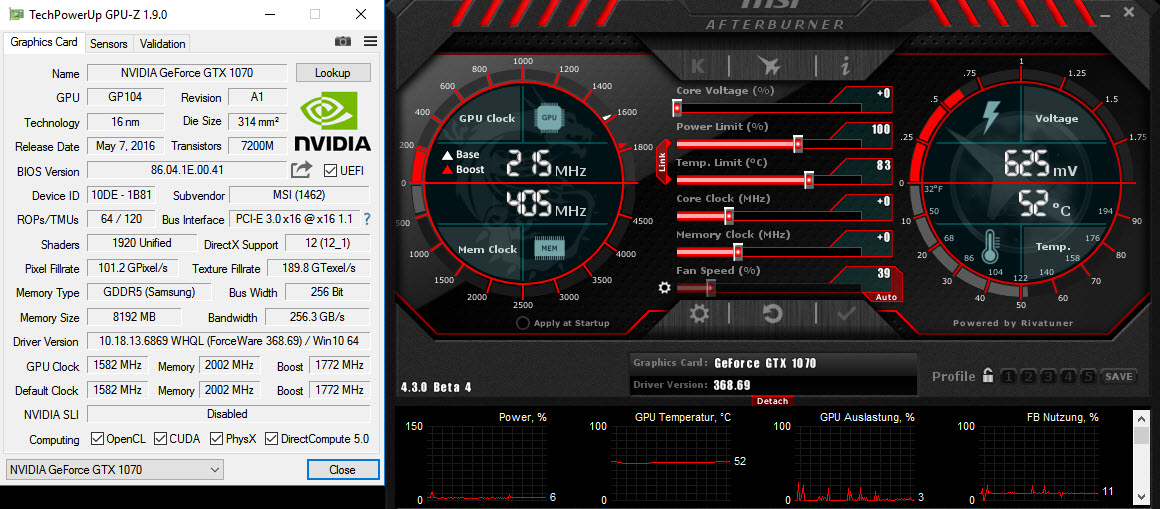Click the monitoring graph scrollbar up arrow

tap(1141, 417)
